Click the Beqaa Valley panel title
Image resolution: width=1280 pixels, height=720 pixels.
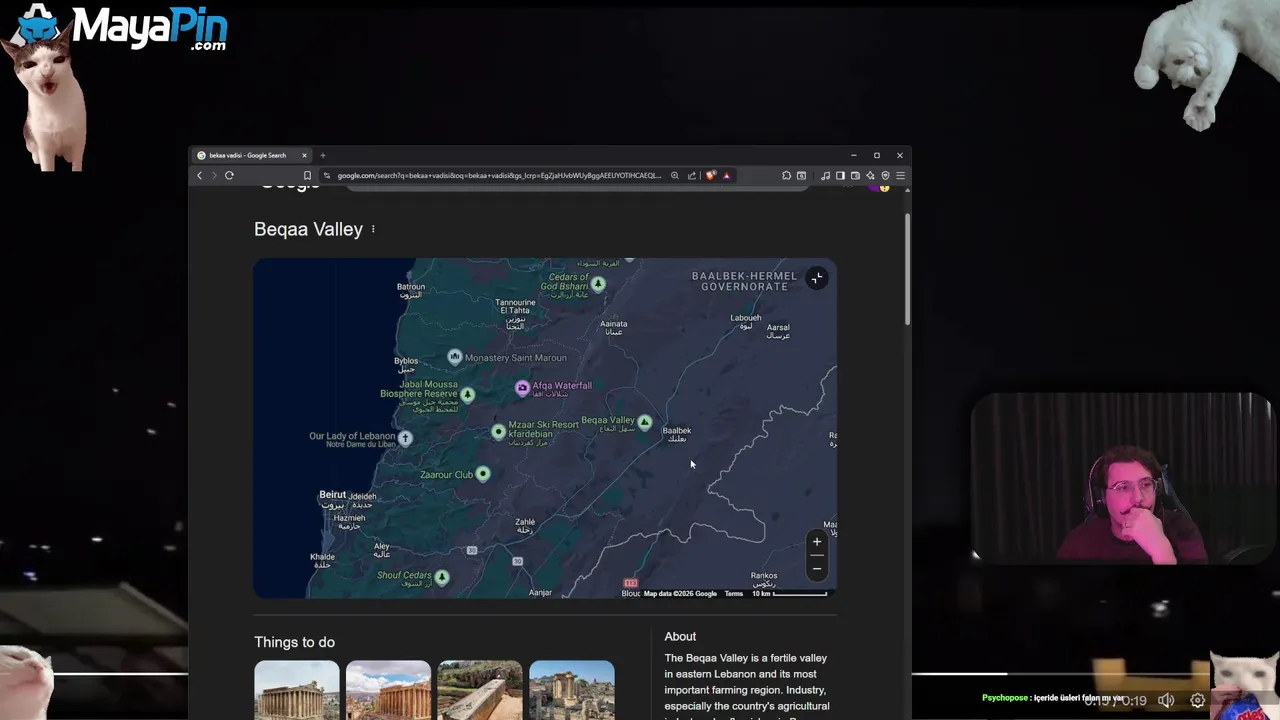308,229
